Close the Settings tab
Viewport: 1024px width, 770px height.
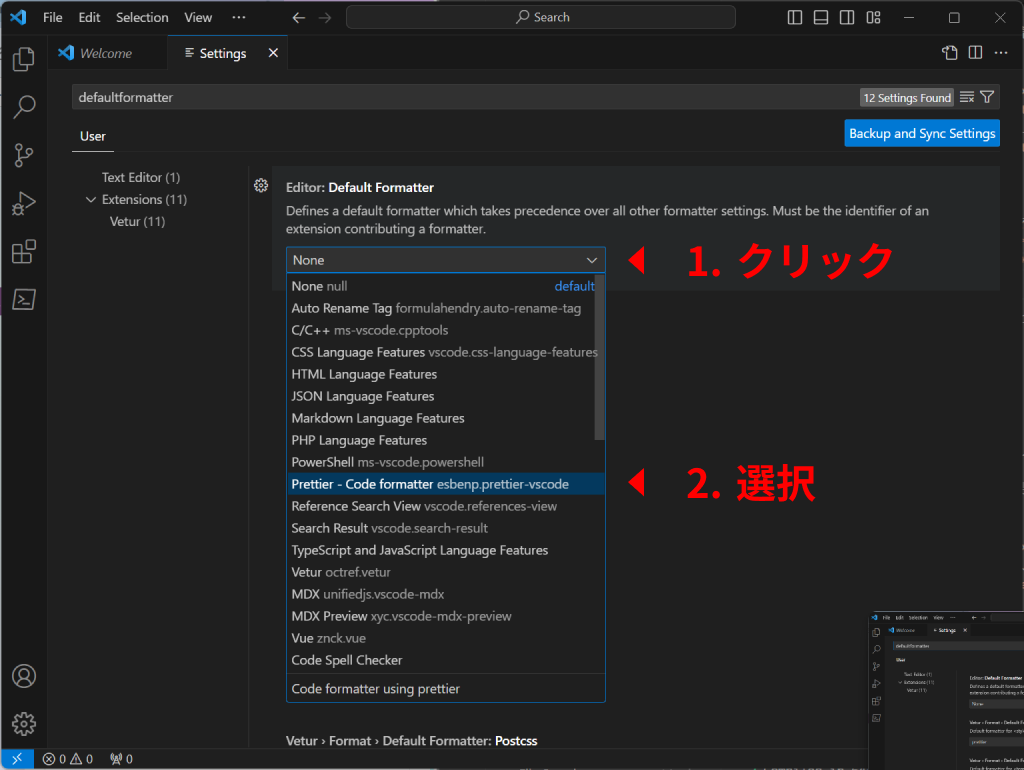click(x=273, y=53)
